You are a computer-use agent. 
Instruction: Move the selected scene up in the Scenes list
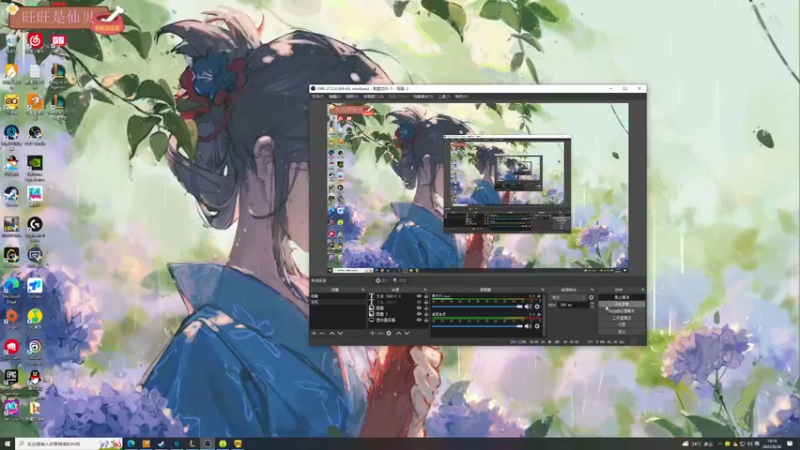click(x=332, y=333)
